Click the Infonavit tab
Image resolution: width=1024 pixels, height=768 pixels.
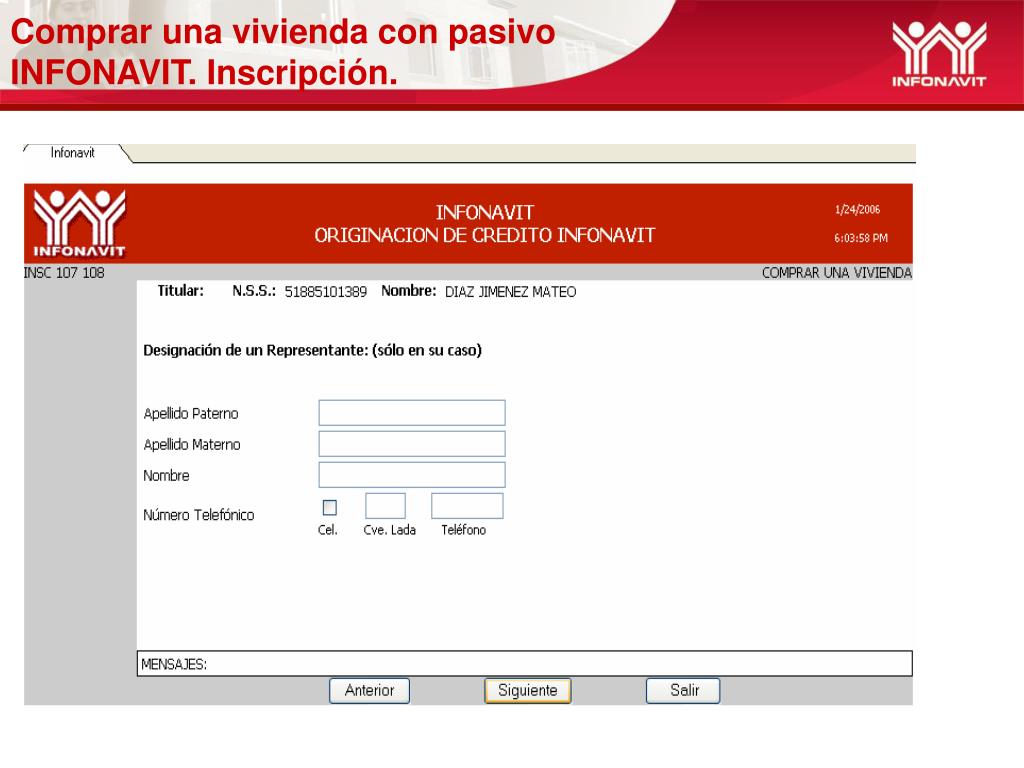72,153
